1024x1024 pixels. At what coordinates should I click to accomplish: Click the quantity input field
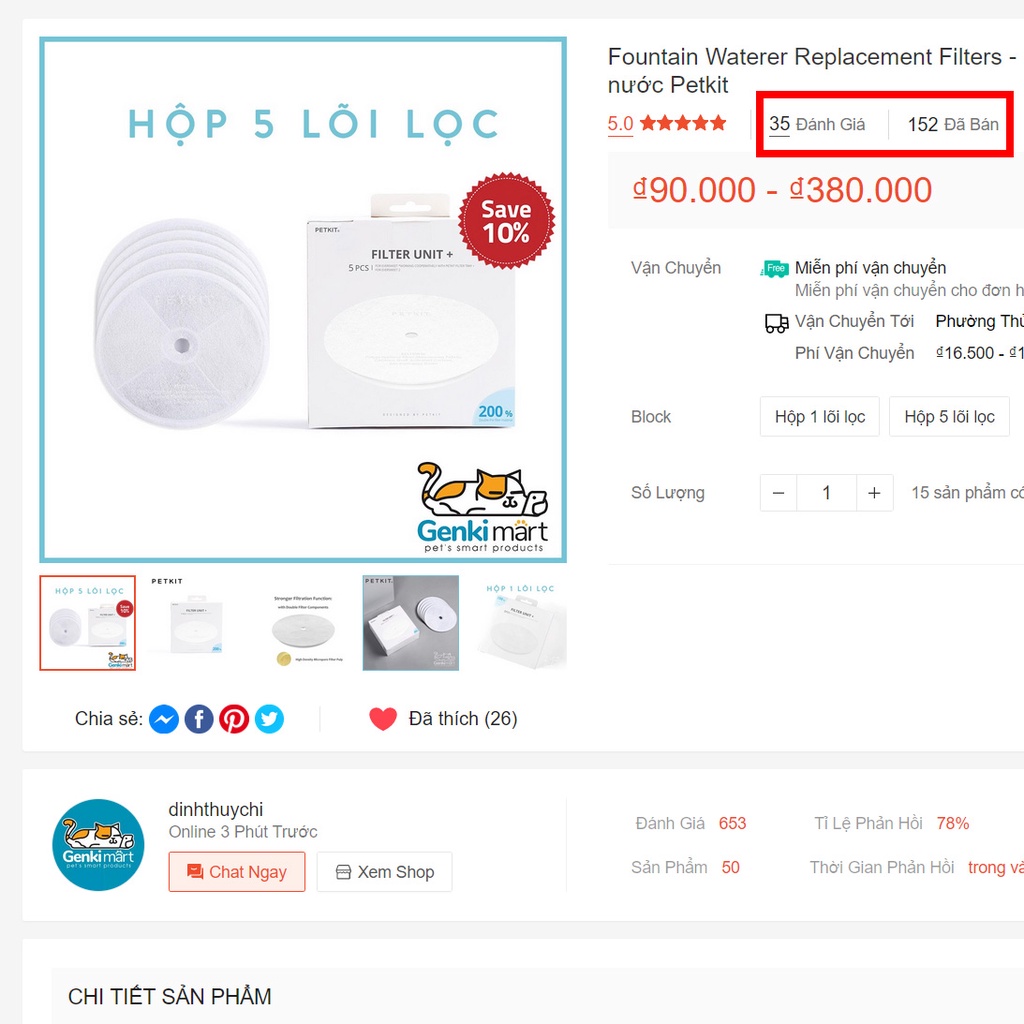[826, 493]
